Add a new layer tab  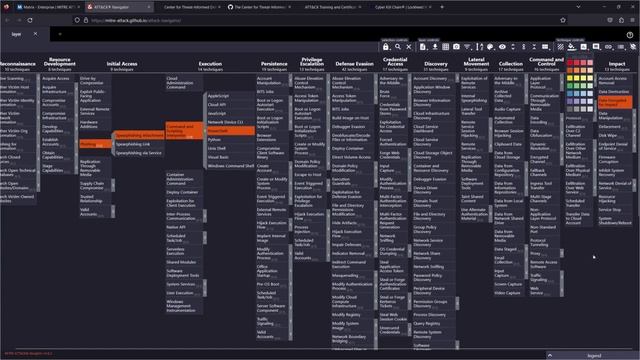tap(60, 34)
